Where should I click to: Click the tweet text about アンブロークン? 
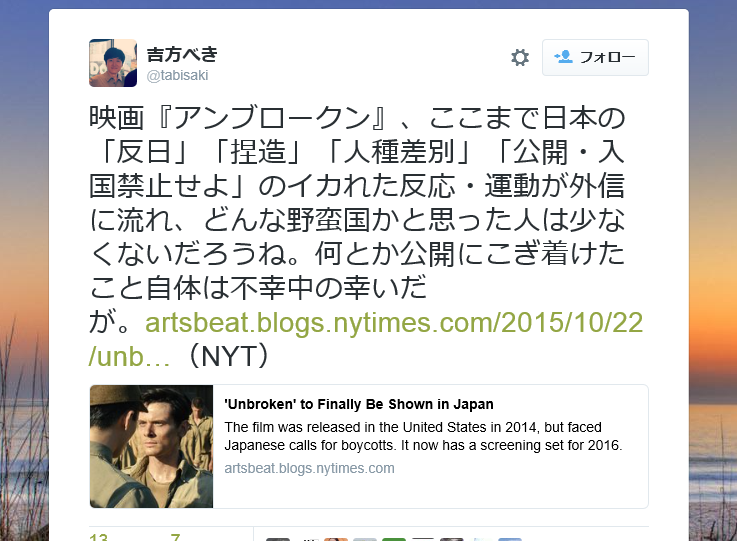[x=357, y=202]
